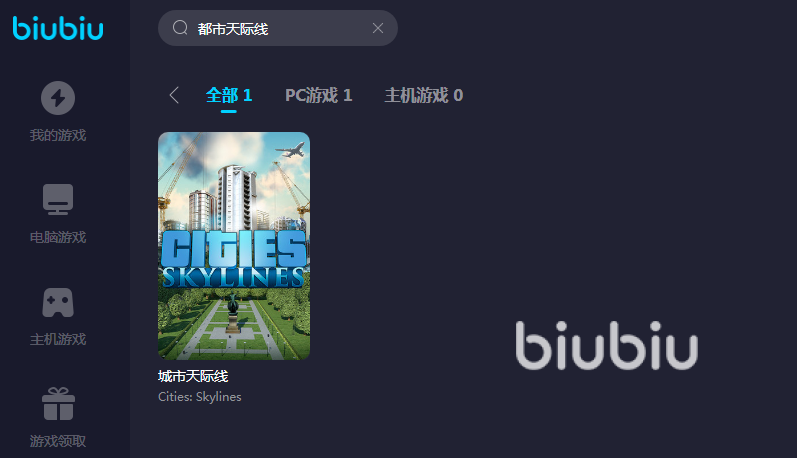Click the search field containing 都市天际线
Screen dimensions: 797x458
278,28
